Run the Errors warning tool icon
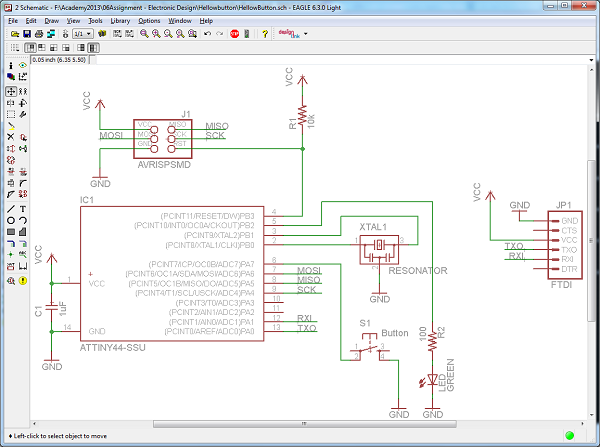Image resolution: width=600 pixels, height=447 pixels. [x=23, y=281]
